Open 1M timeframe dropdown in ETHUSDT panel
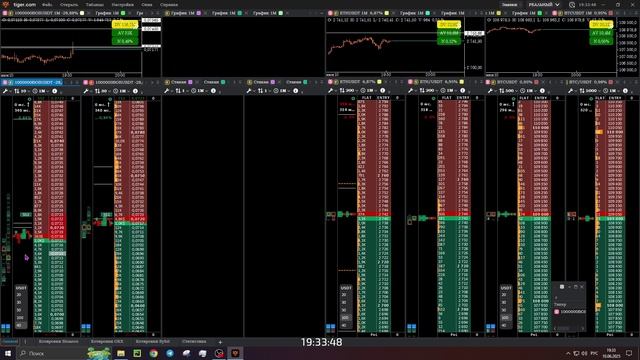This screenshot has width=640, height=360. tap(369, 91)
